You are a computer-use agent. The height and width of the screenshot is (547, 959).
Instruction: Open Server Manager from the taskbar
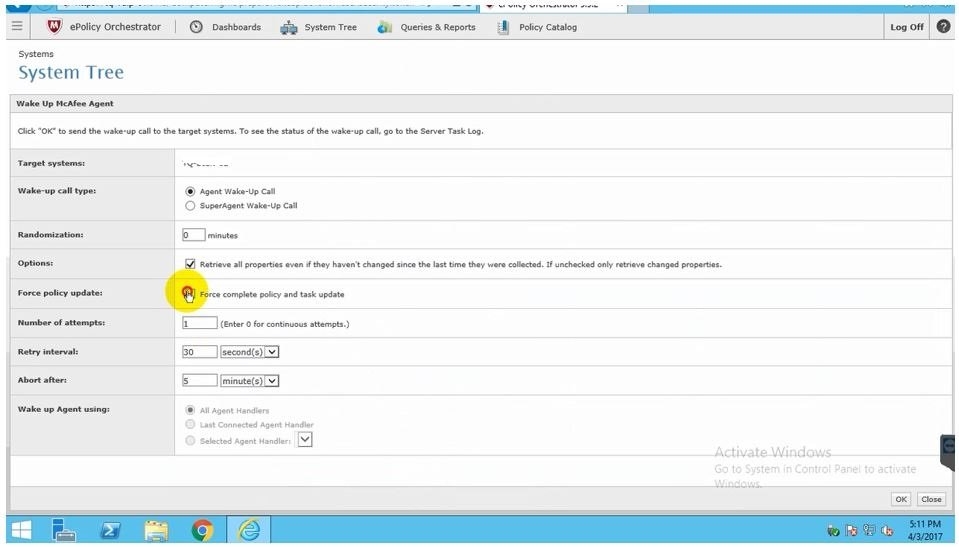pyautogui.click(x=65, y=530)
